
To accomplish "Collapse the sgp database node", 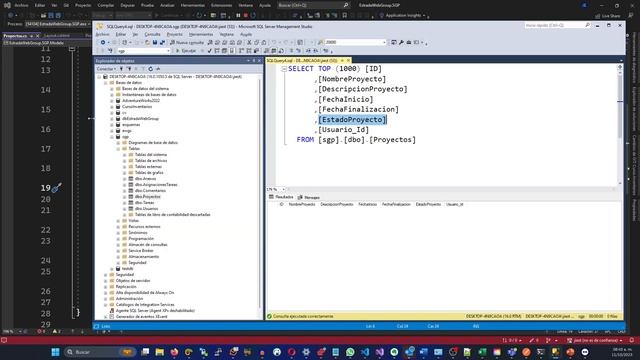I will click(x=112, y=137).
